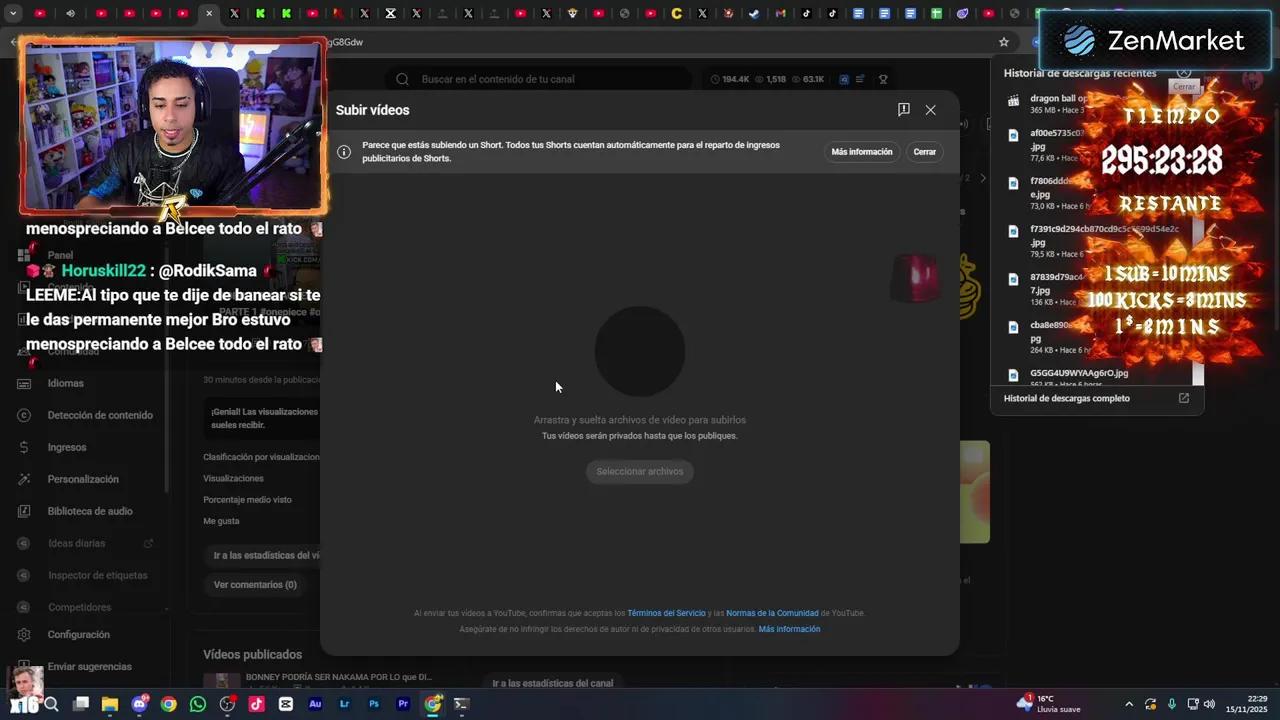Open WhatsApp from taskbar
This screenshot has height=720, width=1280.
pos(198,704)
